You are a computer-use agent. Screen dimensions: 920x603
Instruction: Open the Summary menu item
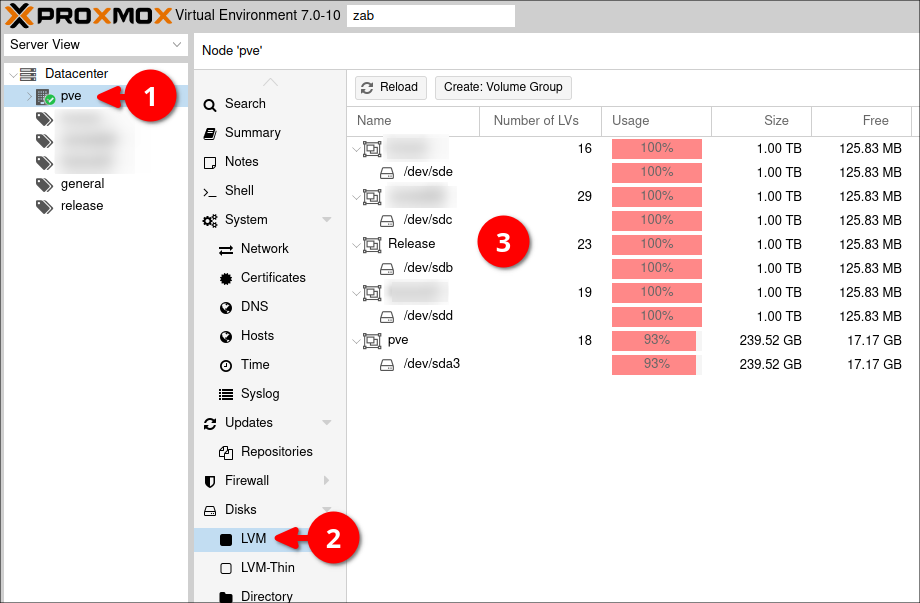coord(270,133)
